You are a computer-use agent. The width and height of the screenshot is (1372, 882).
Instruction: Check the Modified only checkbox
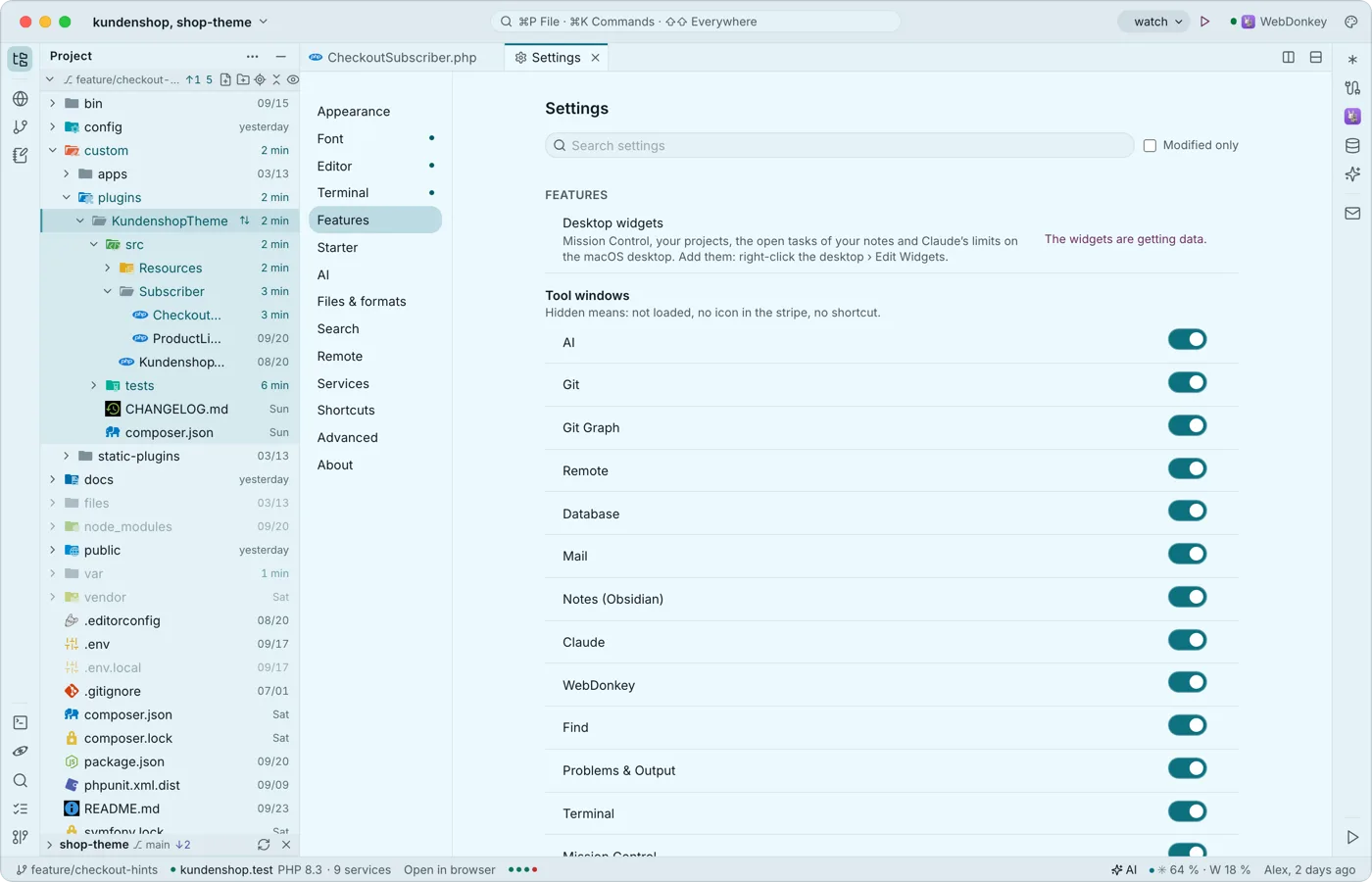coord(1150,145)
